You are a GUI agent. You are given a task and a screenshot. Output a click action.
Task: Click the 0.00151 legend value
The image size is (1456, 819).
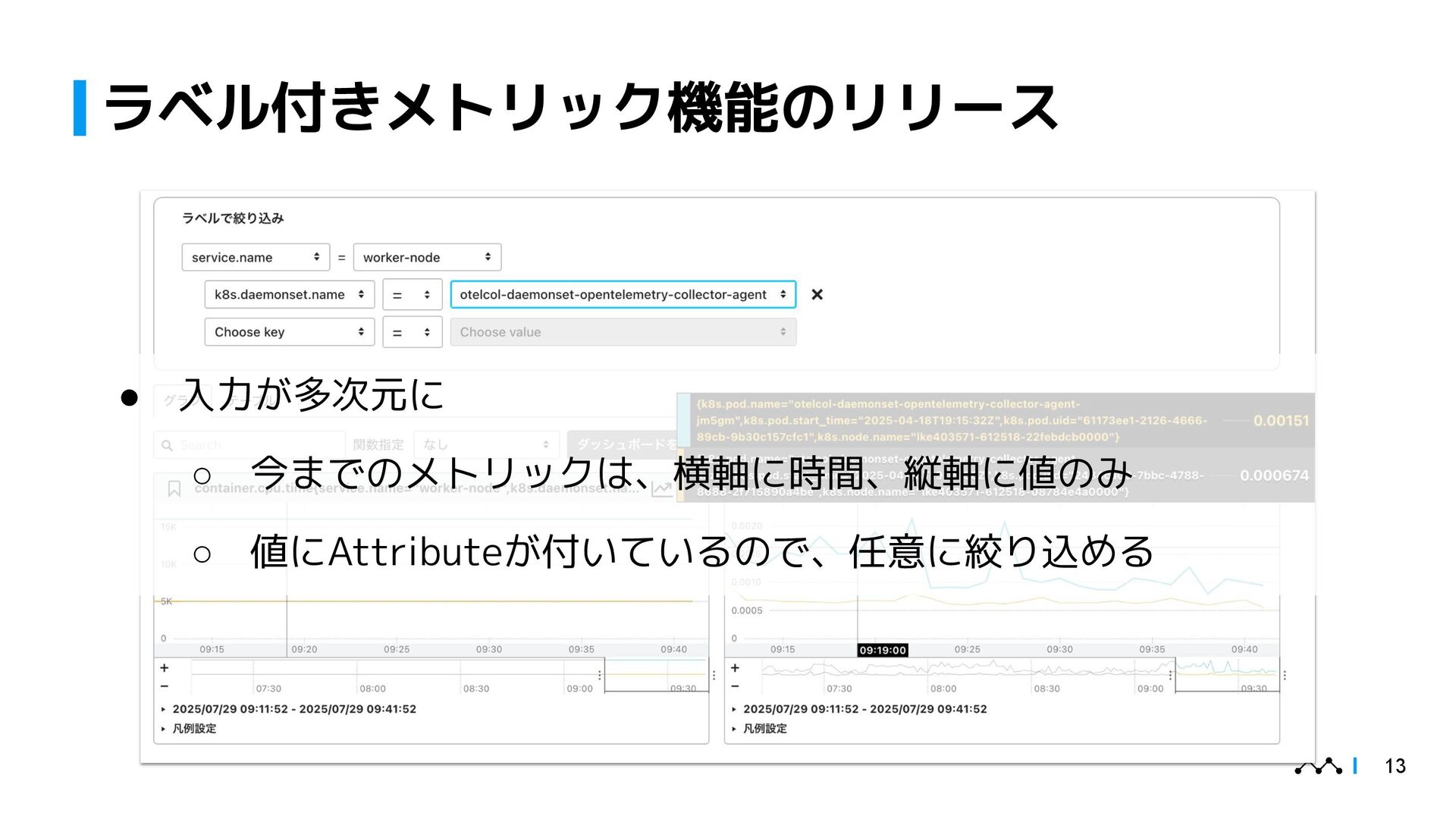[x=1281, y=421]
